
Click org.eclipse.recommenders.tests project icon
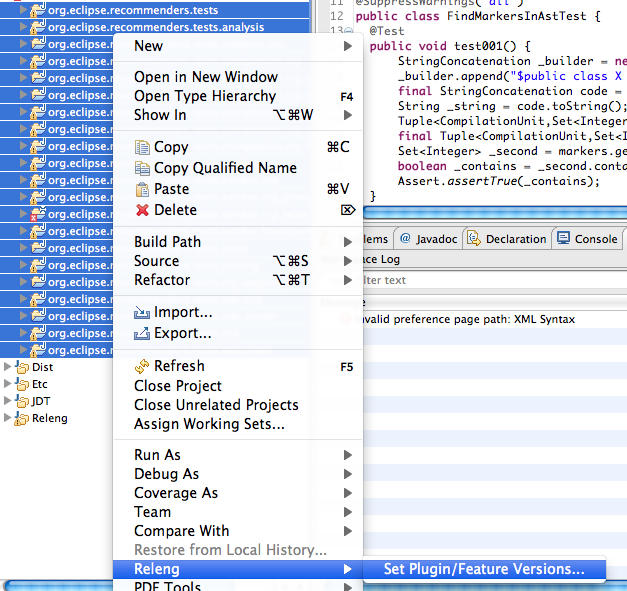(x=38, y=10)
